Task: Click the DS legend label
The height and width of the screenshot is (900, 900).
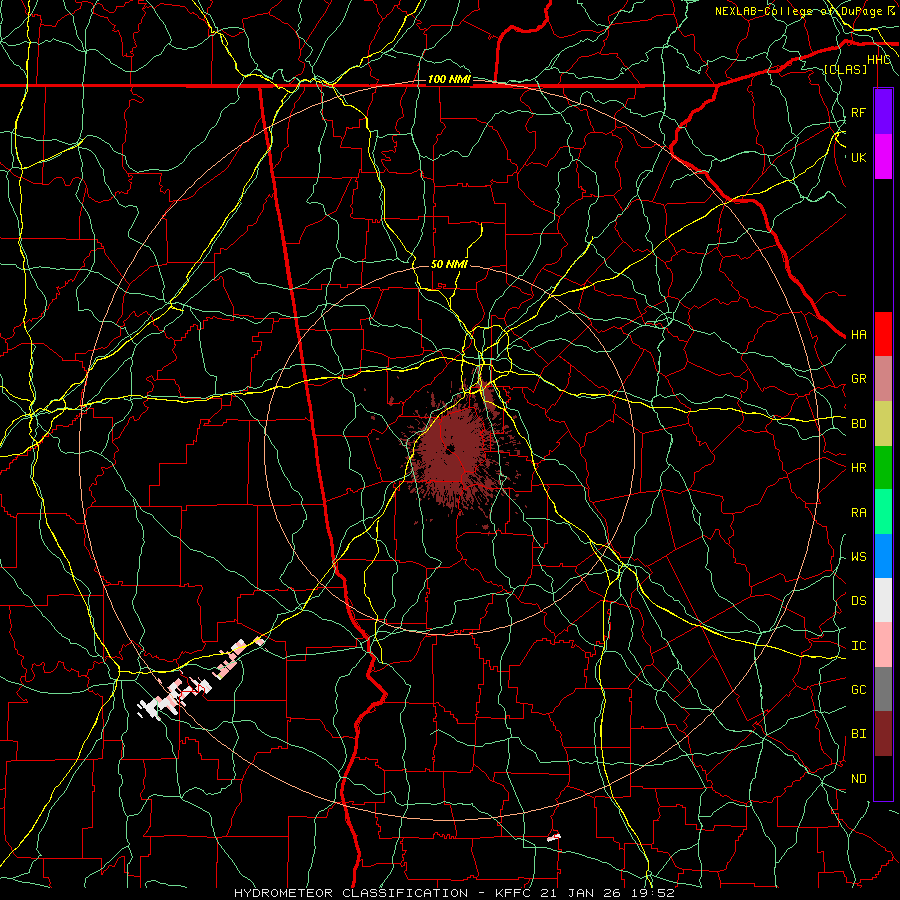Action: [x=858, y=601]
